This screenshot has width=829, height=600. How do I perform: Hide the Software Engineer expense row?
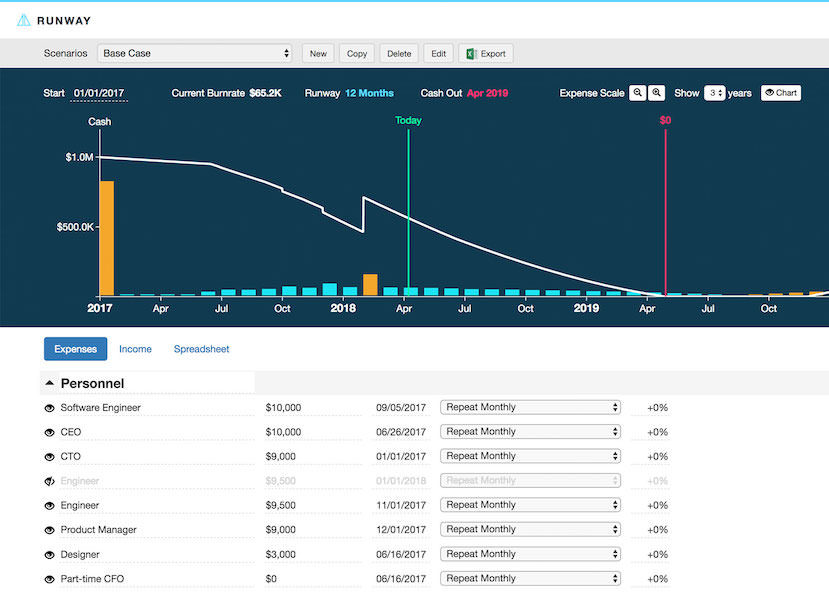tap(49, 408)
